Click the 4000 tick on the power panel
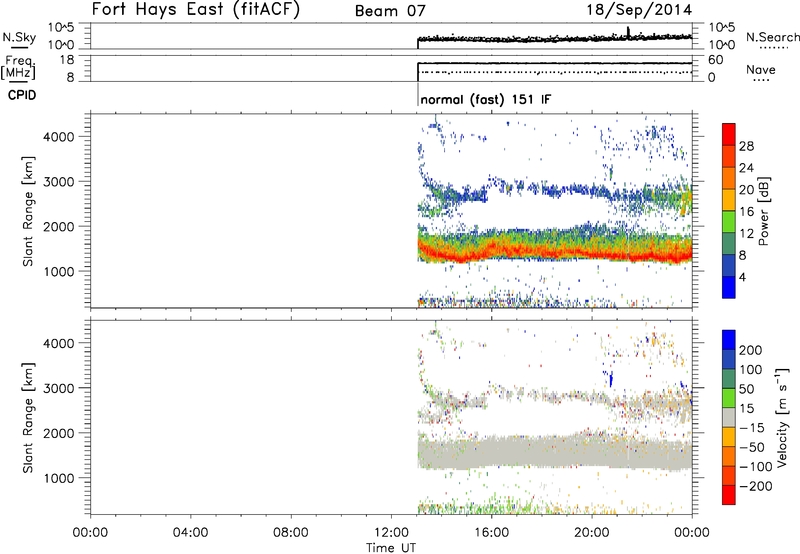 click(x=59, y=137)
